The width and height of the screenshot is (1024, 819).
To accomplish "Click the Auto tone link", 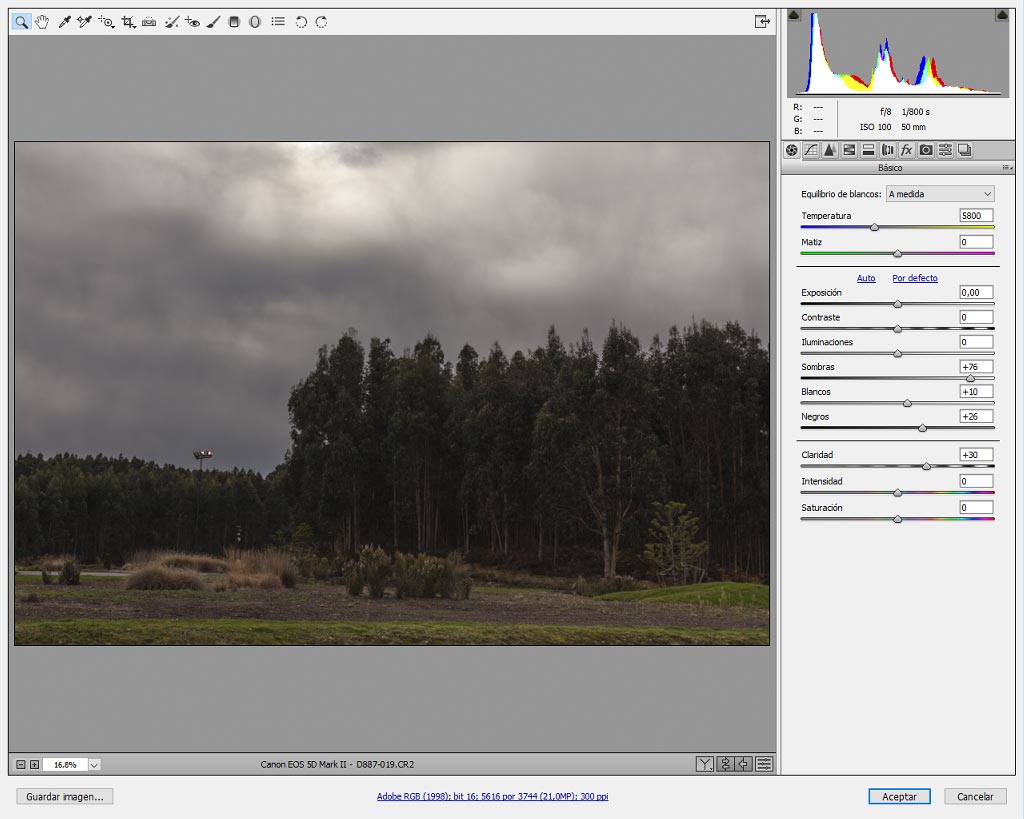I will tap(866, 278).
